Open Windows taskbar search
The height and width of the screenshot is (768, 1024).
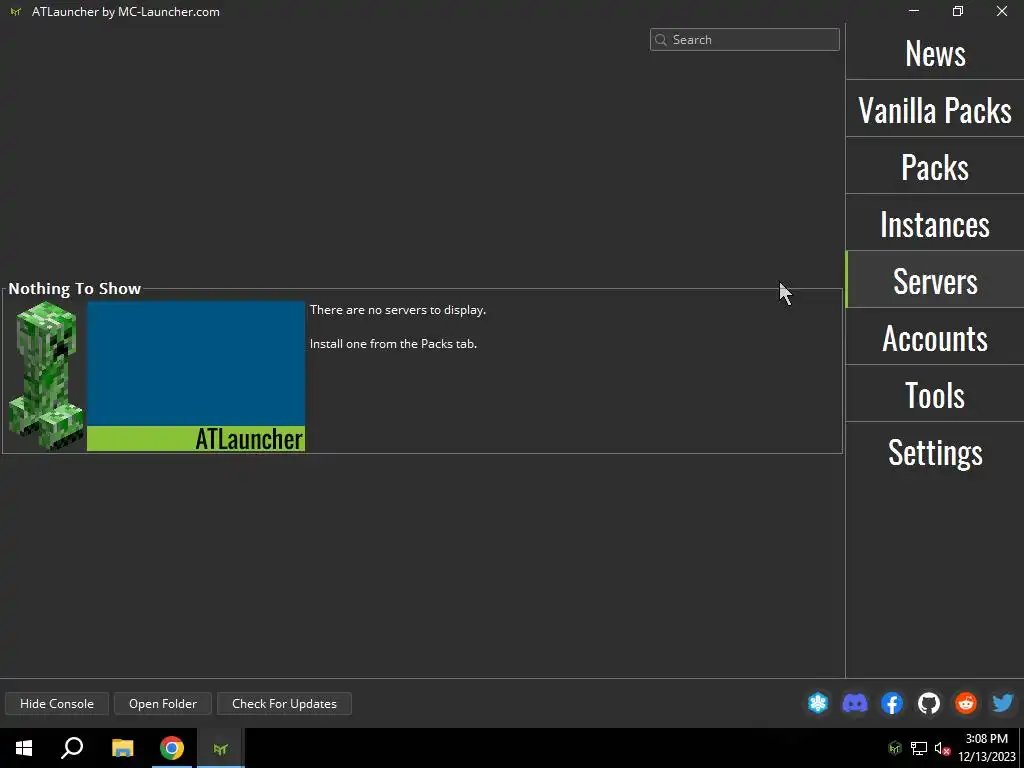point(72,748)
